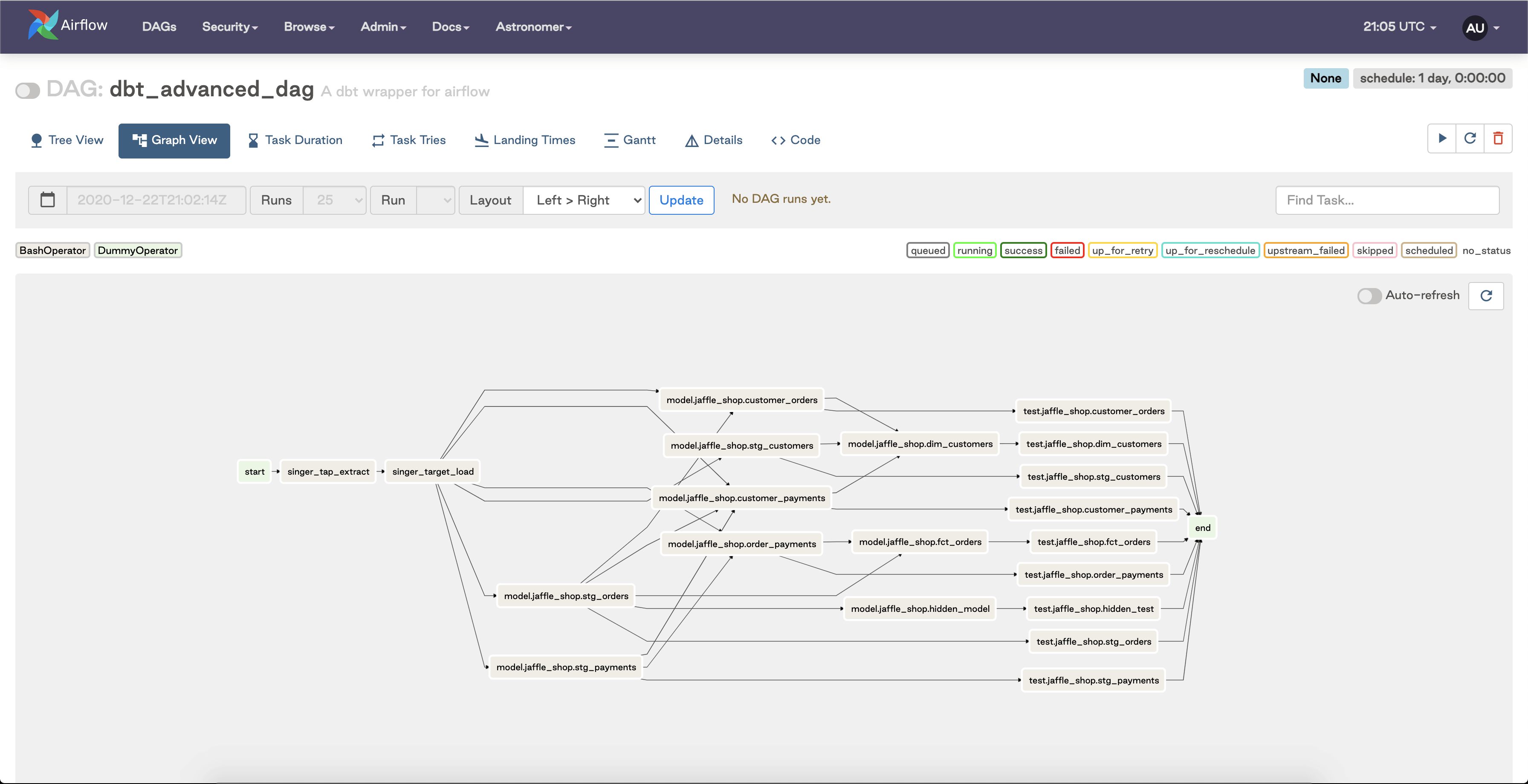The width and height of the screenshot is (1528, 784).
Task: Toggle the dbt_advanced_dag pause switch
Action: (27, 91)
